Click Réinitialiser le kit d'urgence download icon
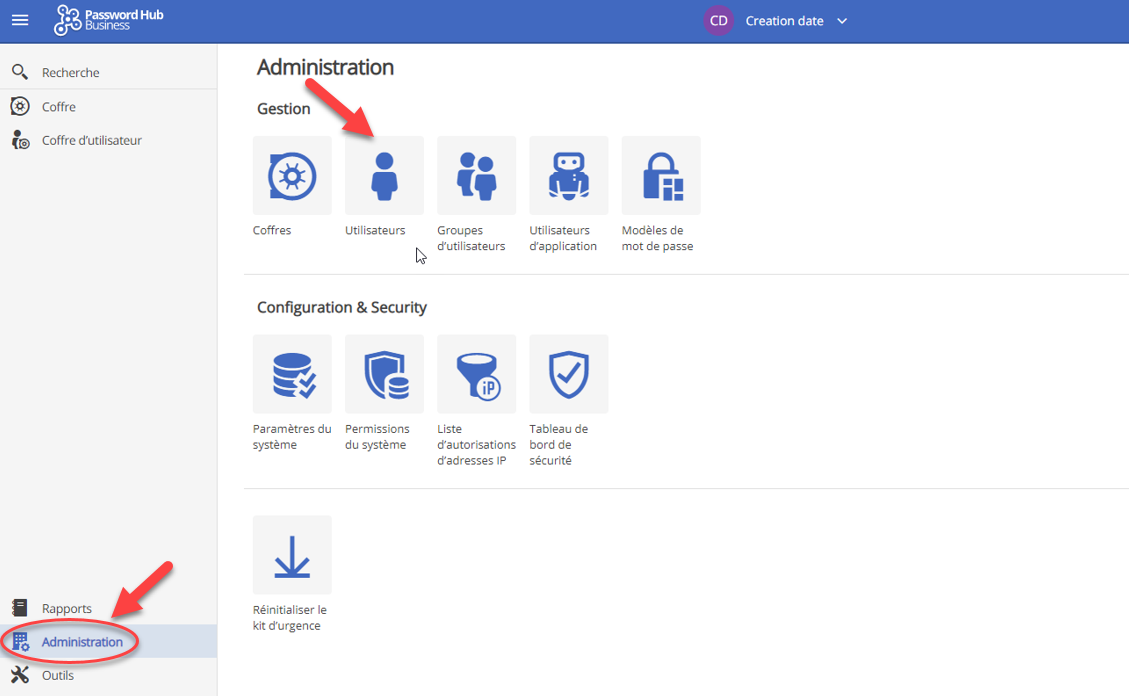The height and width of the screenshot is (696, 1129). tap(292, 555)
